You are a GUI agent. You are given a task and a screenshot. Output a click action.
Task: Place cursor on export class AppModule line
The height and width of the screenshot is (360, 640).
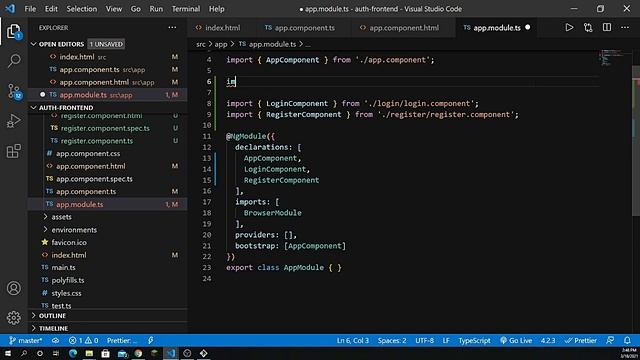(x=284, y=268)
